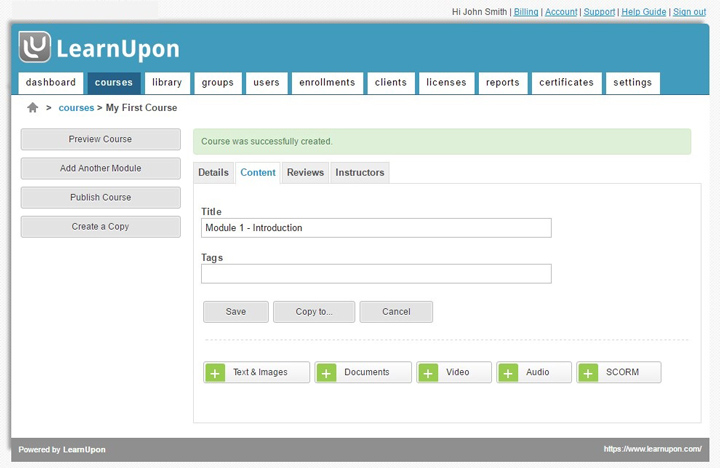Select the Content tab
720x468 pixels.
(258, 173)
